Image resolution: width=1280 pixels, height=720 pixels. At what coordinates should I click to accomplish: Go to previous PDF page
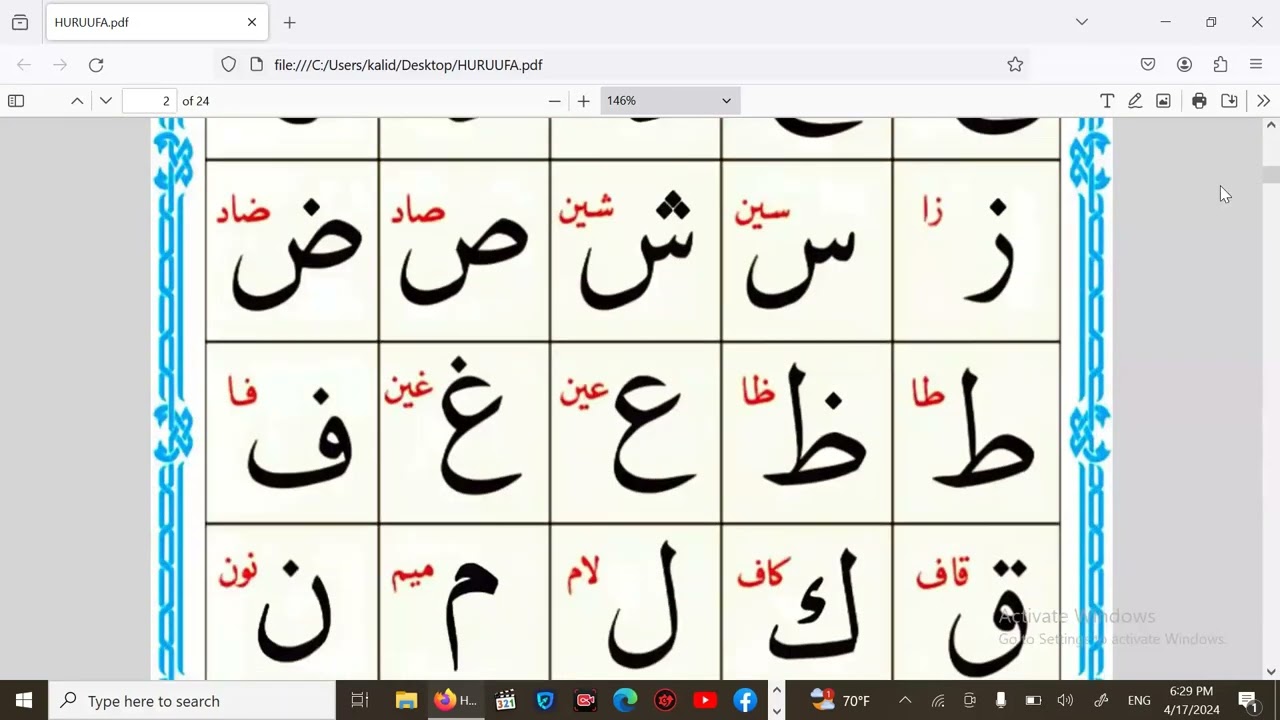[x=77, y=101]
